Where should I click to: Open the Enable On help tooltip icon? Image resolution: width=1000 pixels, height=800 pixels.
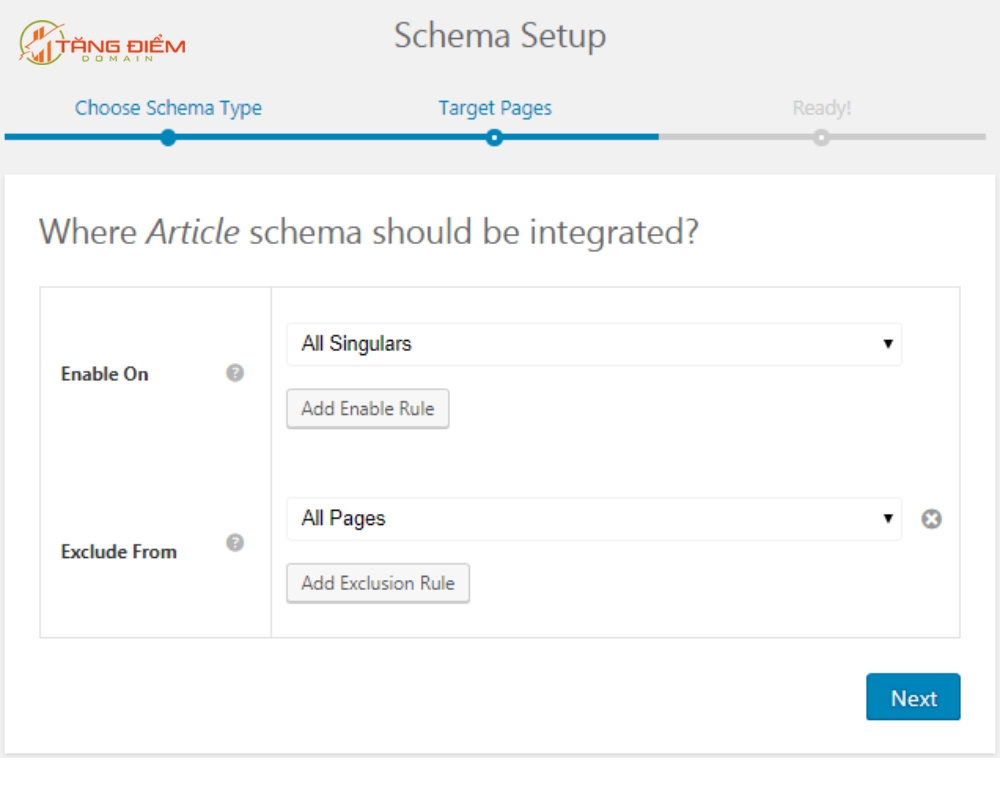click(x=235, y=373)
